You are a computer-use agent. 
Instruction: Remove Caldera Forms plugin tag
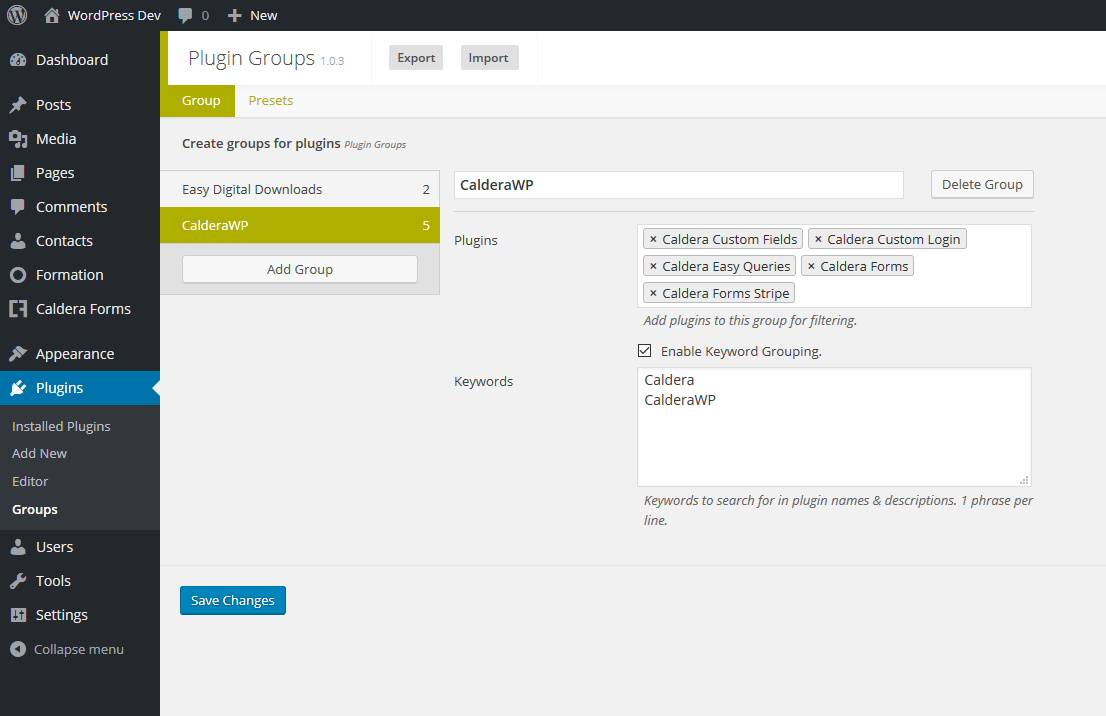(x=811, y=266)
